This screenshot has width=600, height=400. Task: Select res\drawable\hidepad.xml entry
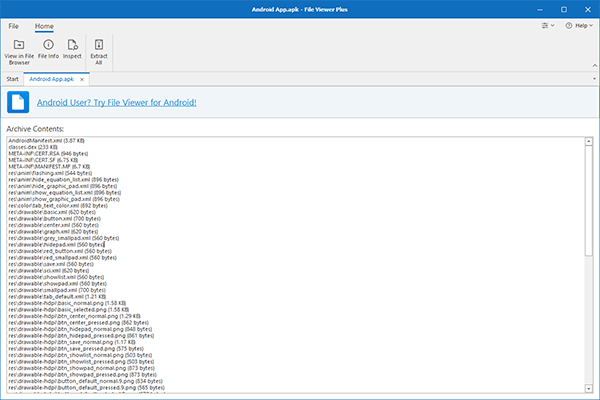click(56, 245)
